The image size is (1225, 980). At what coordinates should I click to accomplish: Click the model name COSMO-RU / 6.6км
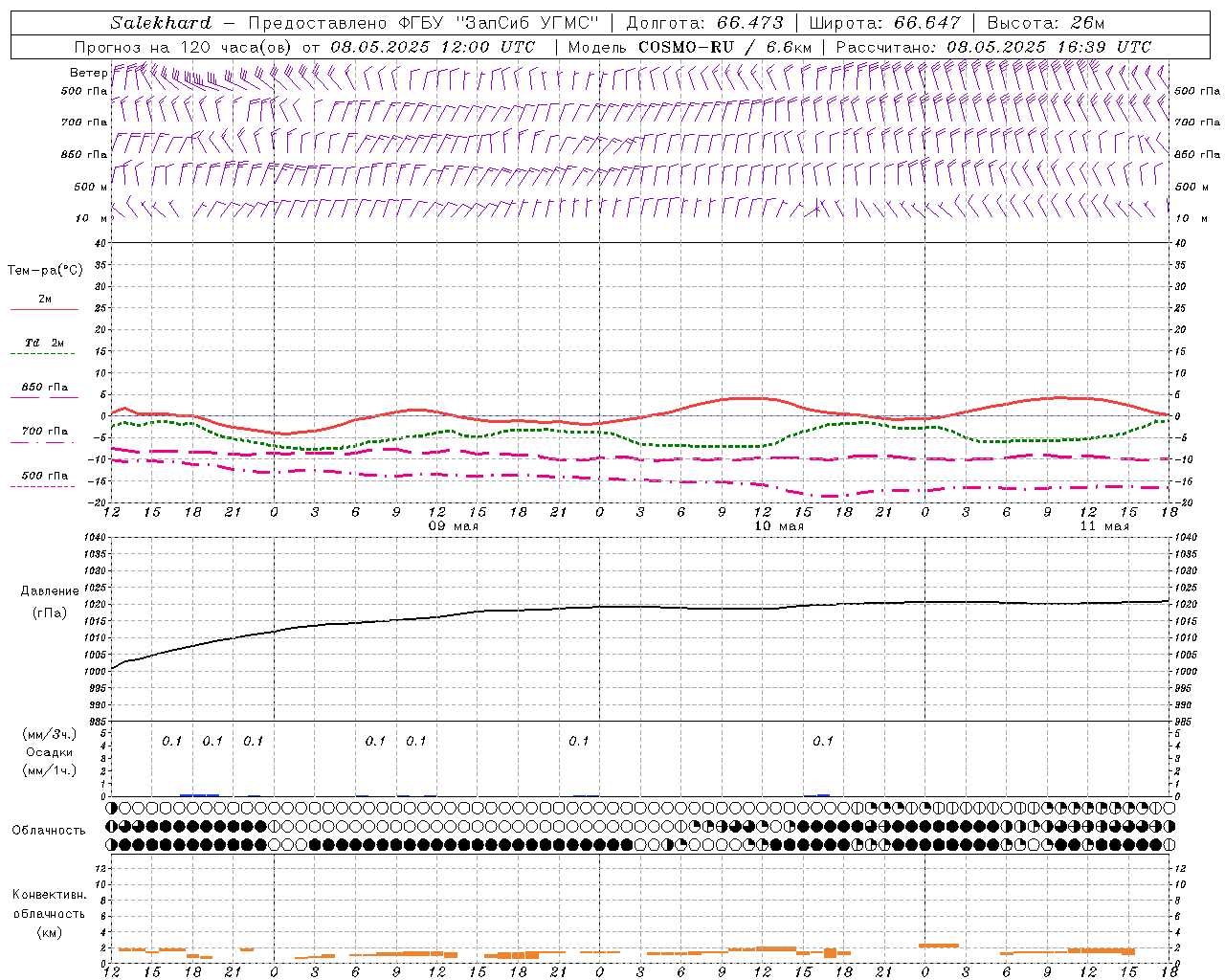click(724, 47)
